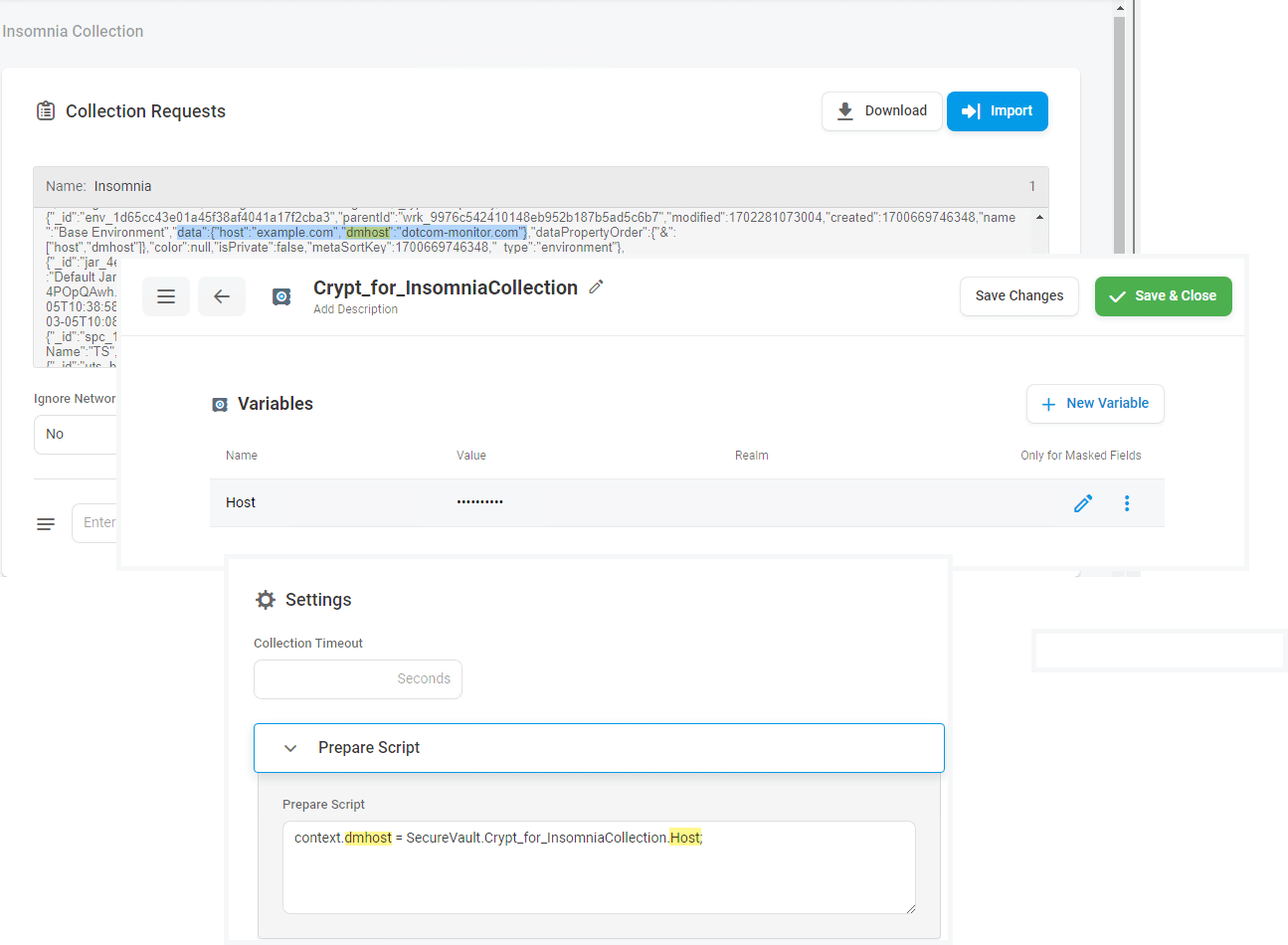The image size is (1288, 945).
Task: Open the Ignore Network dropdown showing No
Action: click(x=76, y=435)
